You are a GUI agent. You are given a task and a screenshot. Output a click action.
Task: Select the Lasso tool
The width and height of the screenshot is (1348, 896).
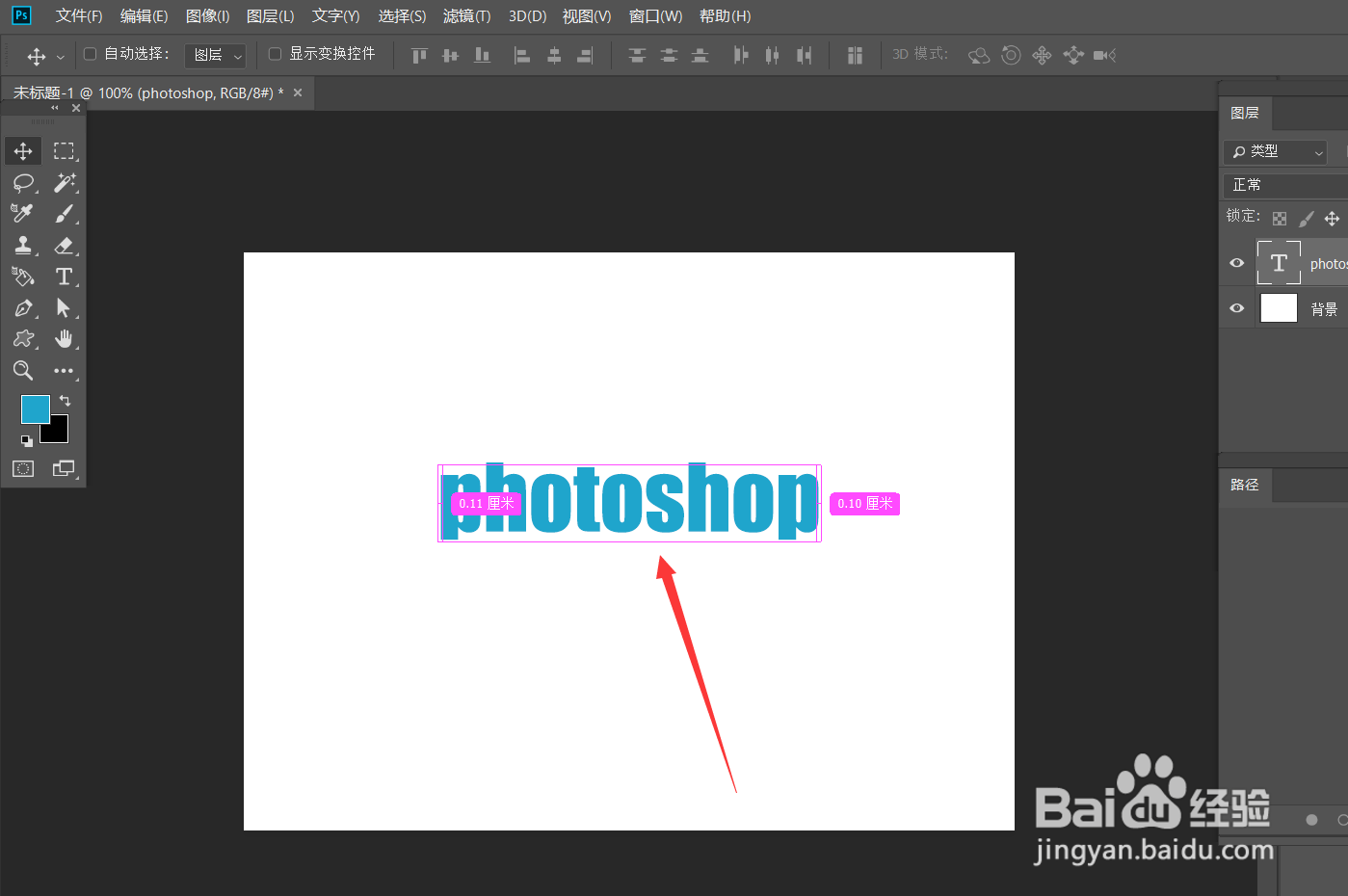[x=23, y=183]
